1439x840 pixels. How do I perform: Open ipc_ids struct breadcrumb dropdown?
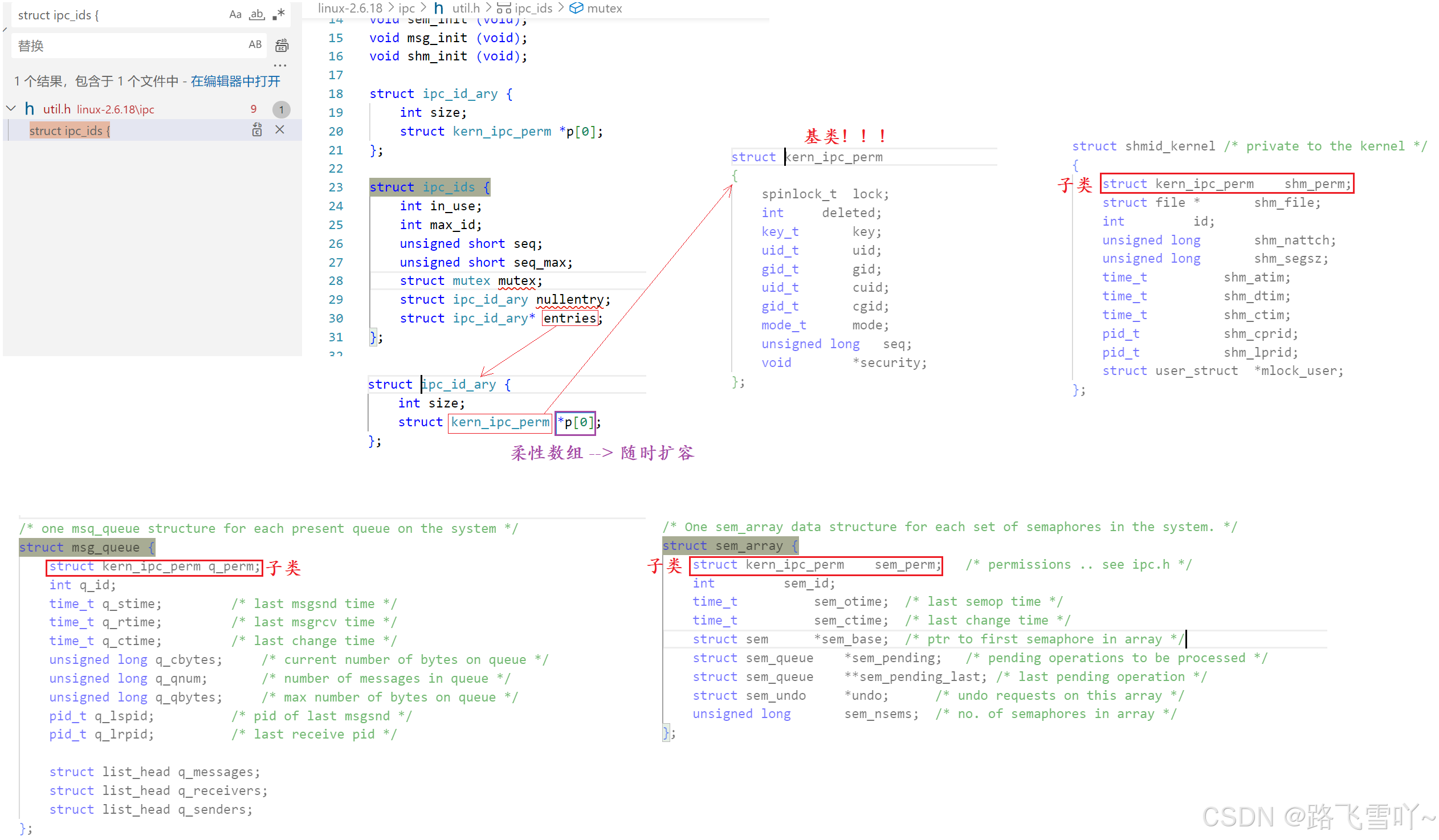[532, 8]
